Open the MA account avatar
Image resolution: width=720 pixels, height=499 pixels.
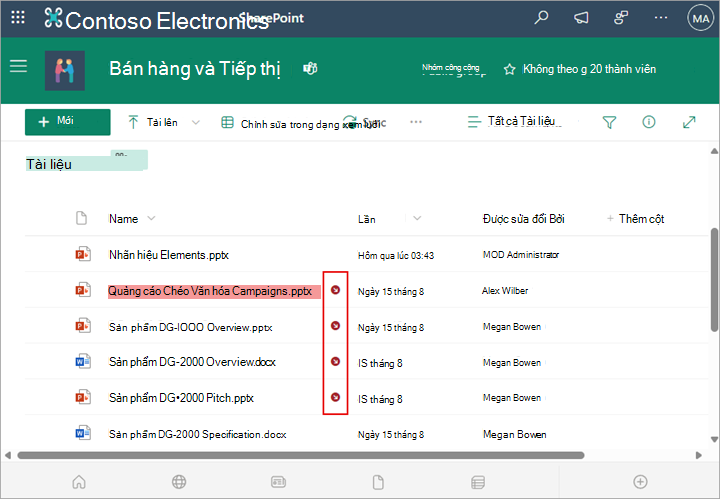(700, 18)
